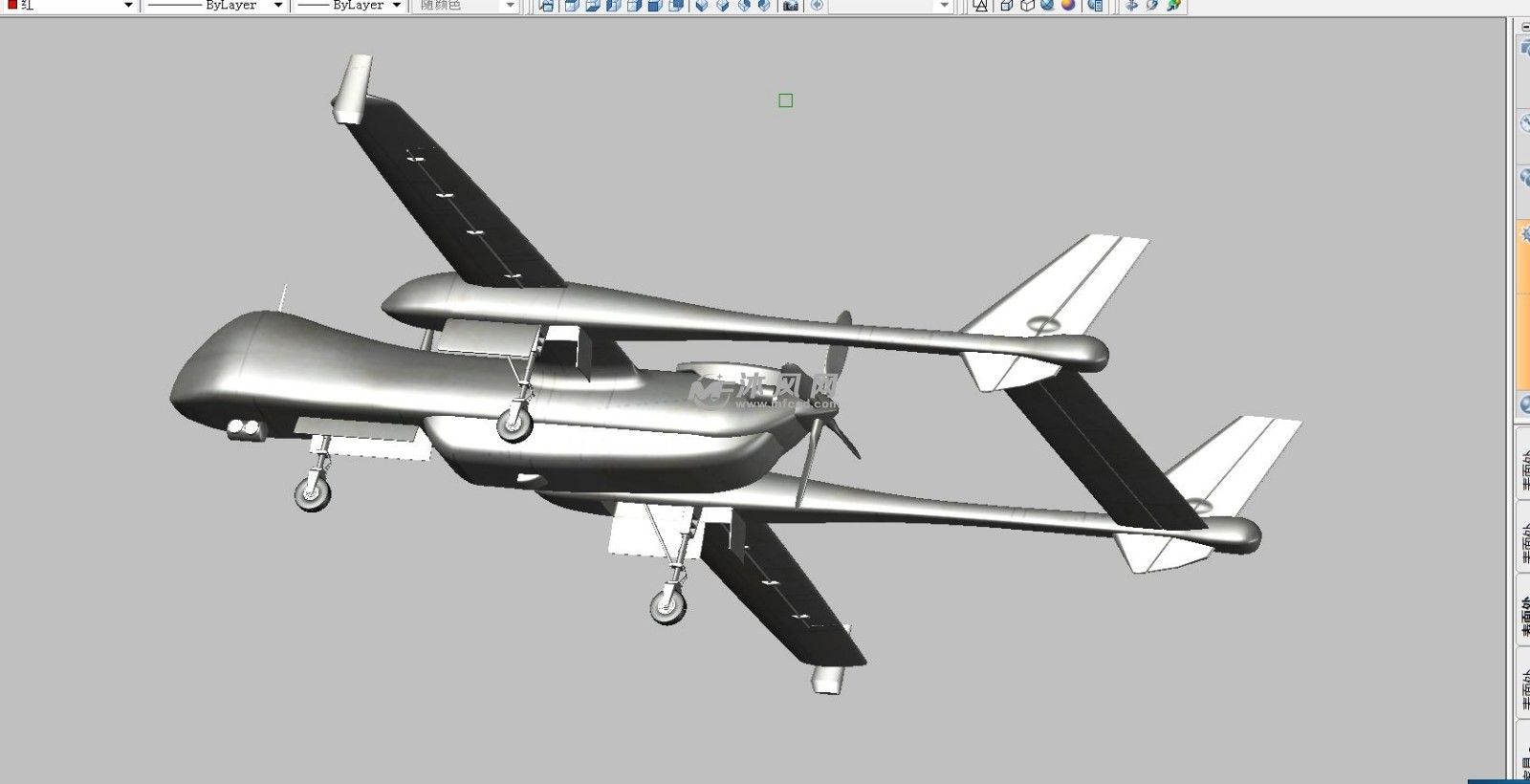This screenshot has height=784, width=1530.
Task: Apply the realistic visual style sphere
Action: (1048, 6)
